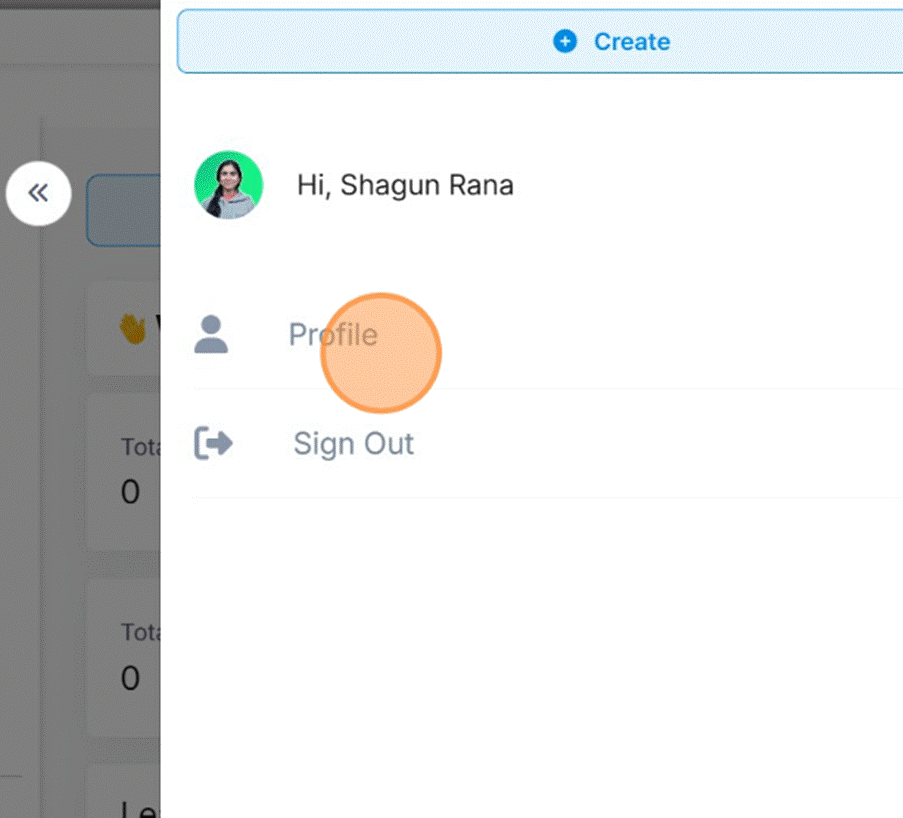
Task: Click Shagun Rana's avatar photo
Action: [x=228, y=185]
